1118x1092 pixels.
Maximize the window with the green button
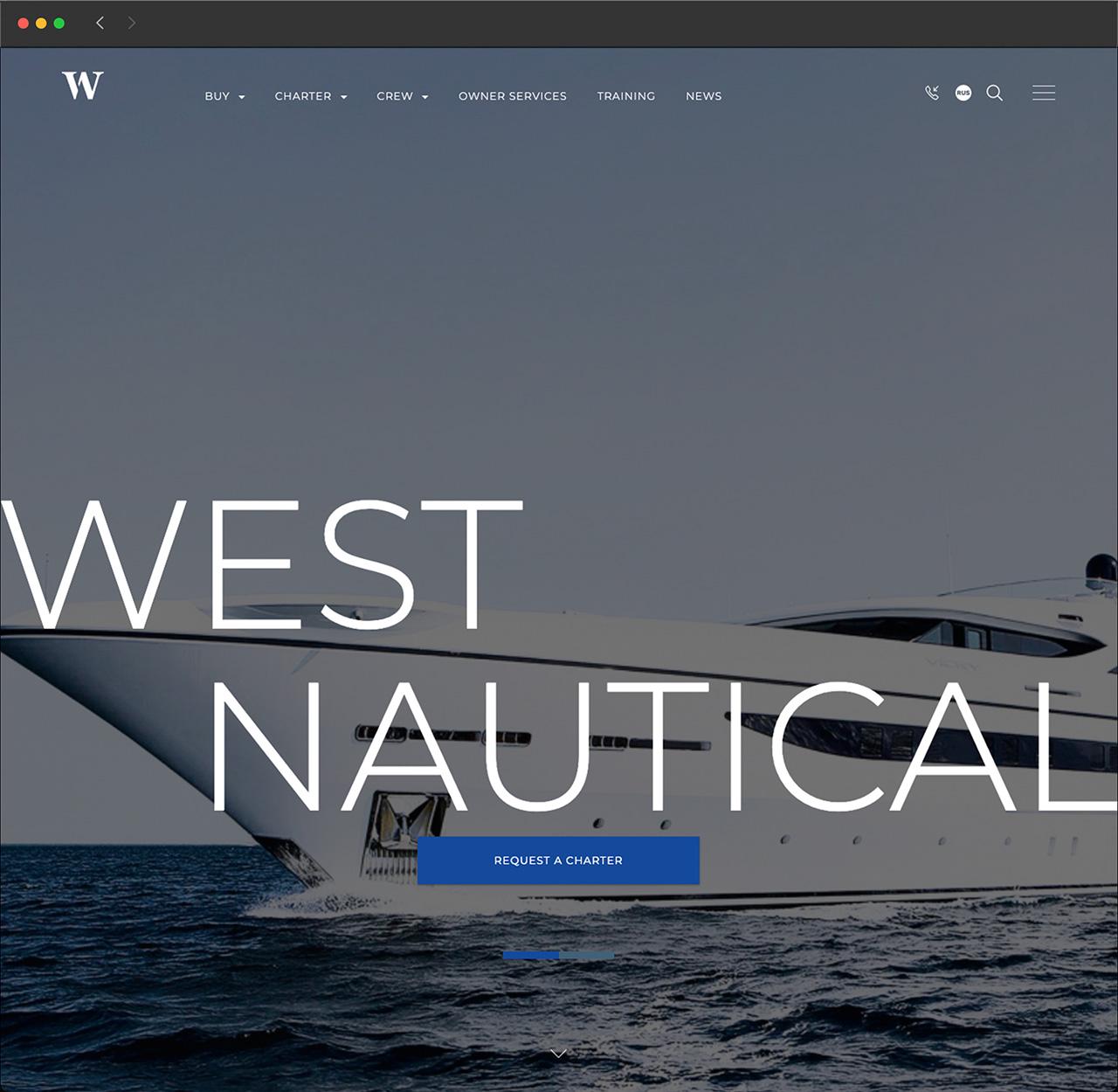pos(59,23)
